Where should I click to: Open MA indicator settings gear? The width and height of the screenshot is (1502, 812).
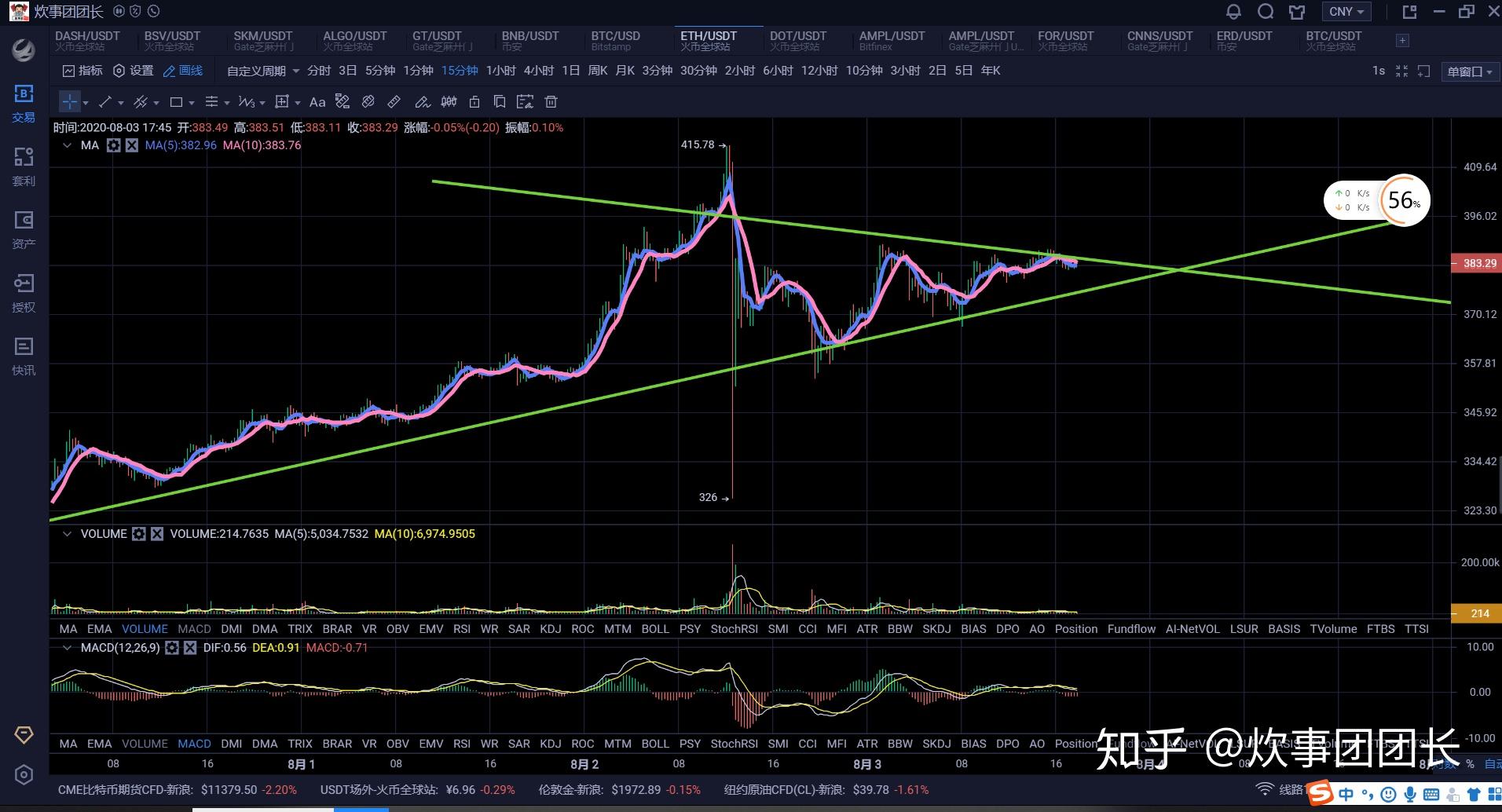114,145
